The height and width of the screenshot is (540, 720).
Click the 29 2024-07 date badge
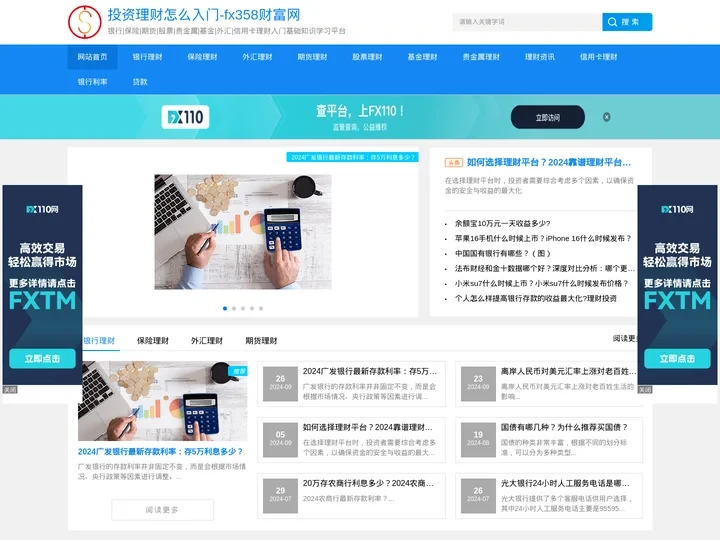281,495
